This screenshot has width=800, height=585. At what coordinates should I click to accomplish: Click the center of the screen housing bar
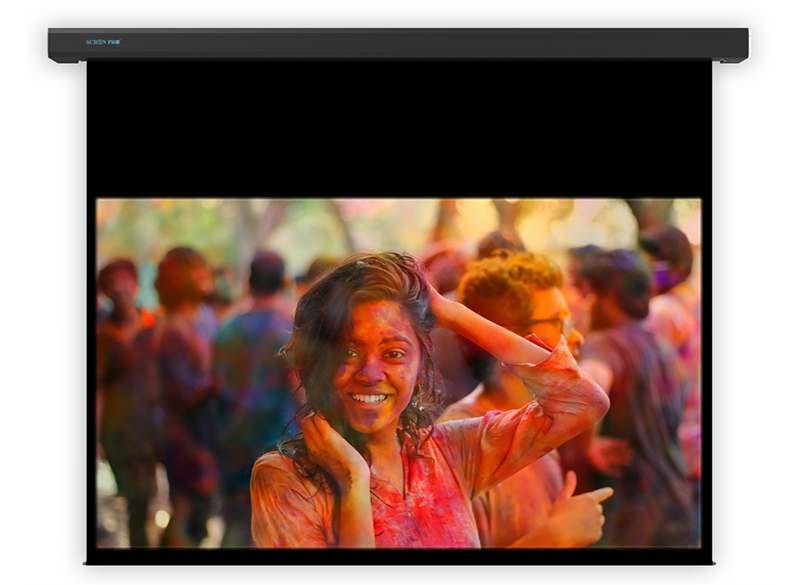pyautogui.click(x=400, y=44)
